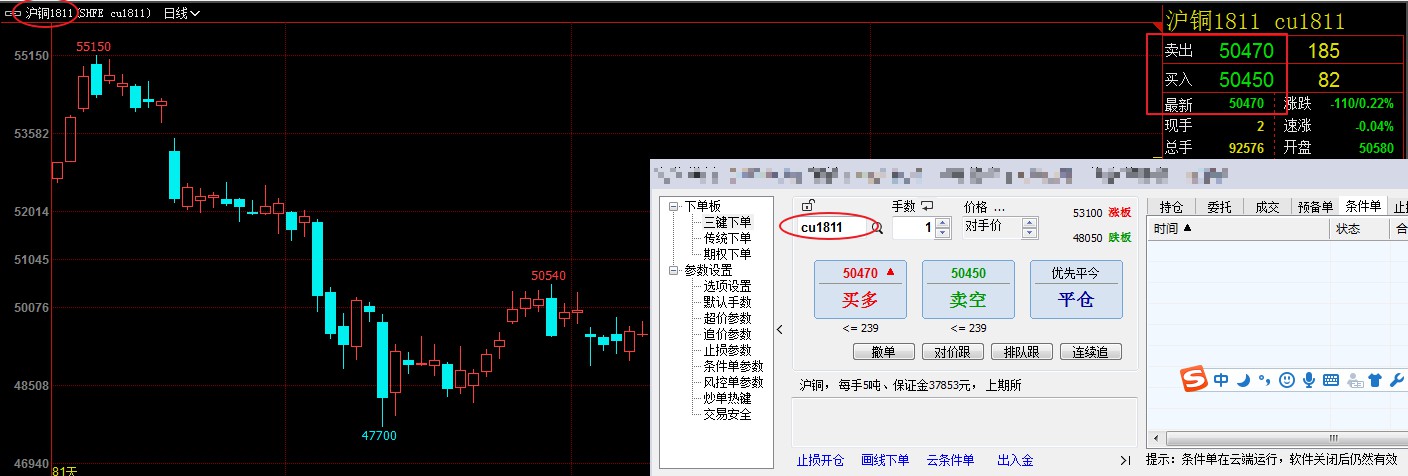1408x476 pixels.
Task: Collapse the 下单板 tree node
Action: (674, 206)
